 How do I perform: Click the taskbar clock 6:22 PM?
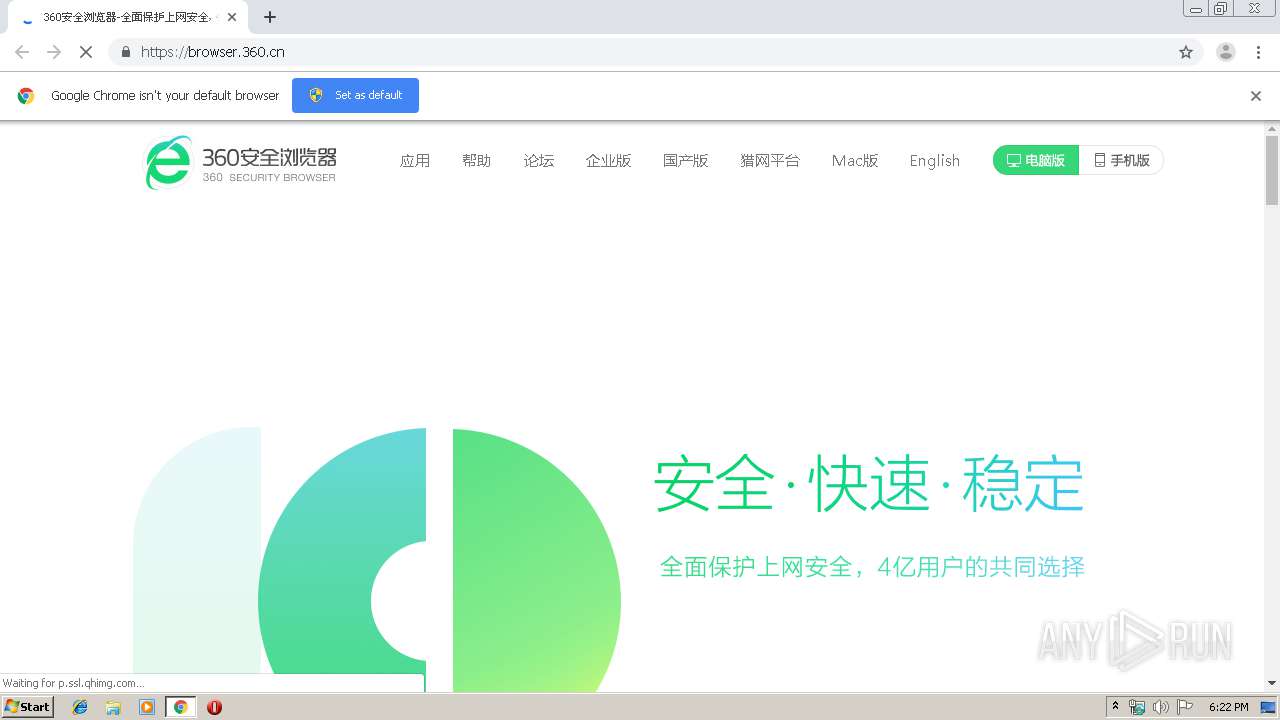coord(1228,707)
